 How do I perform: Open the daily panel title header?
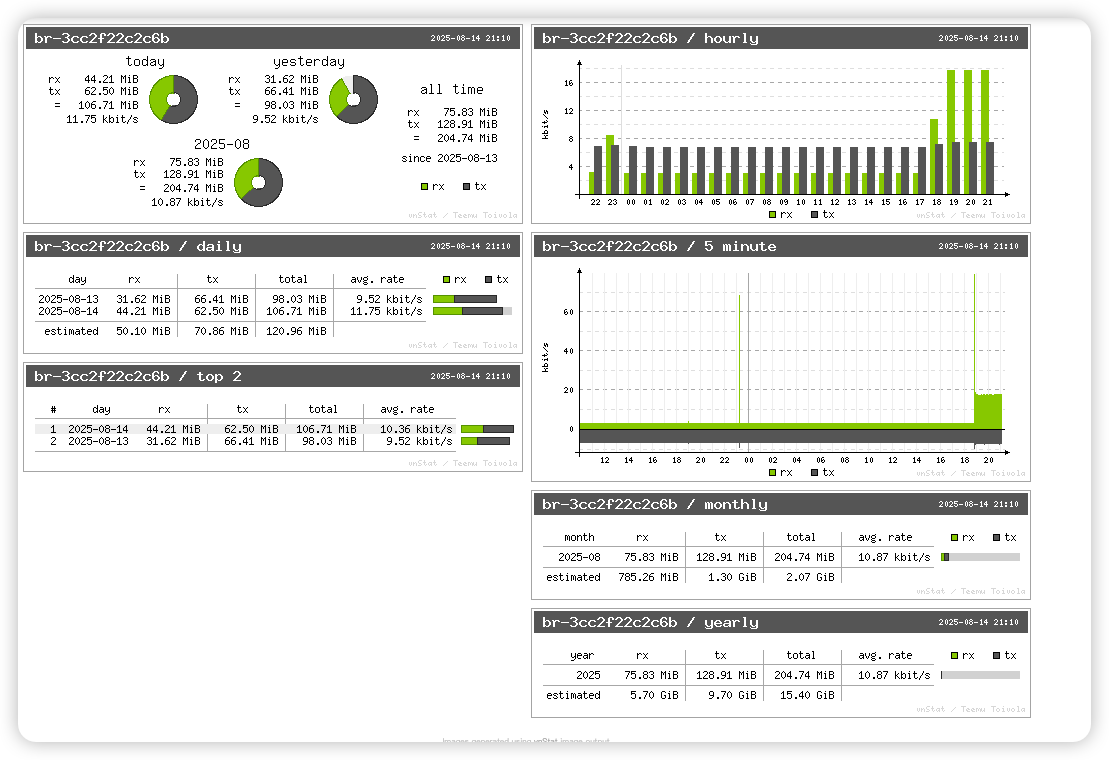pyautogui.click(x=273, y=247)
